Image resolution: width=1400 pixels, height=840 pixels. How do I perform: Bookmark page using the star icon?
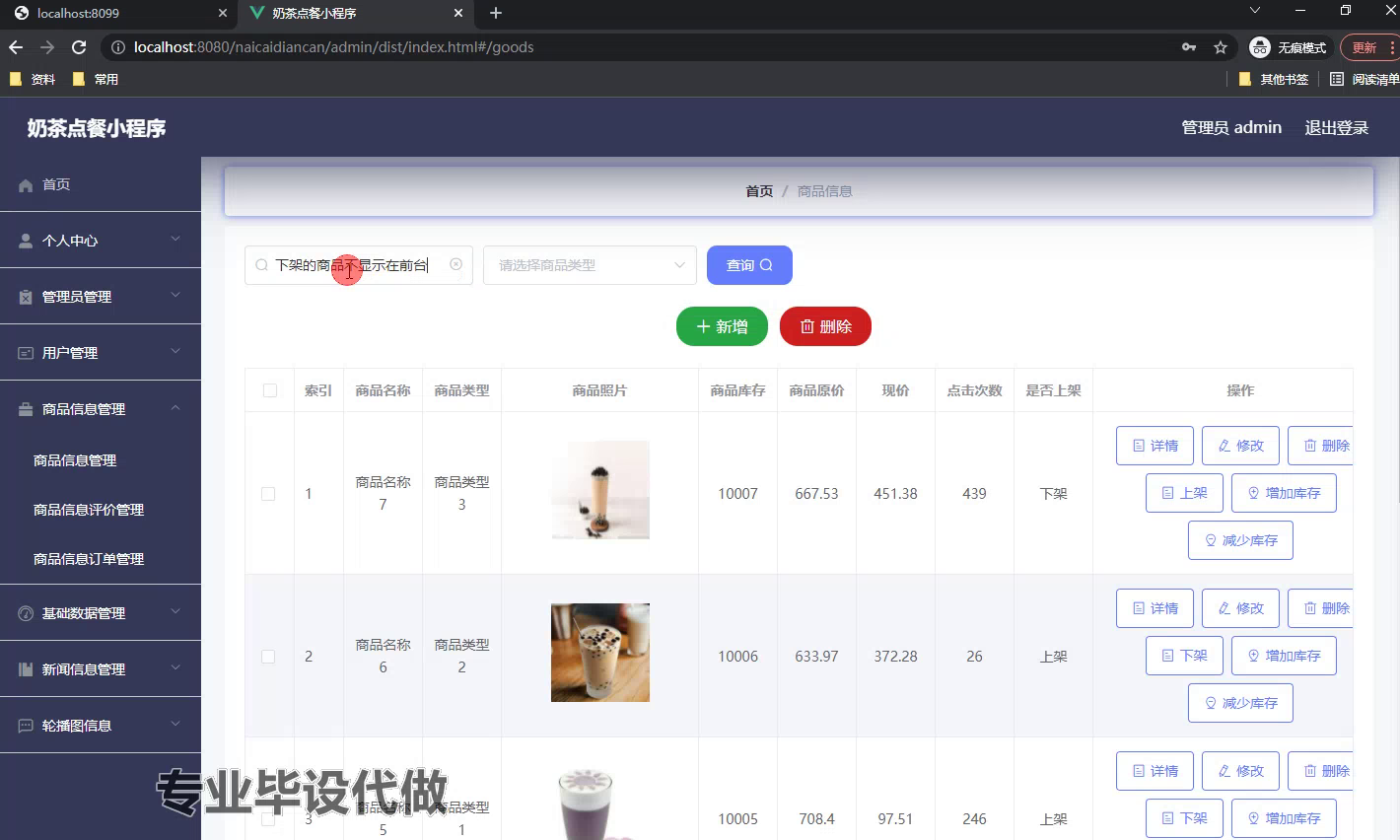pyautogui.click(x=1221, y=47)
